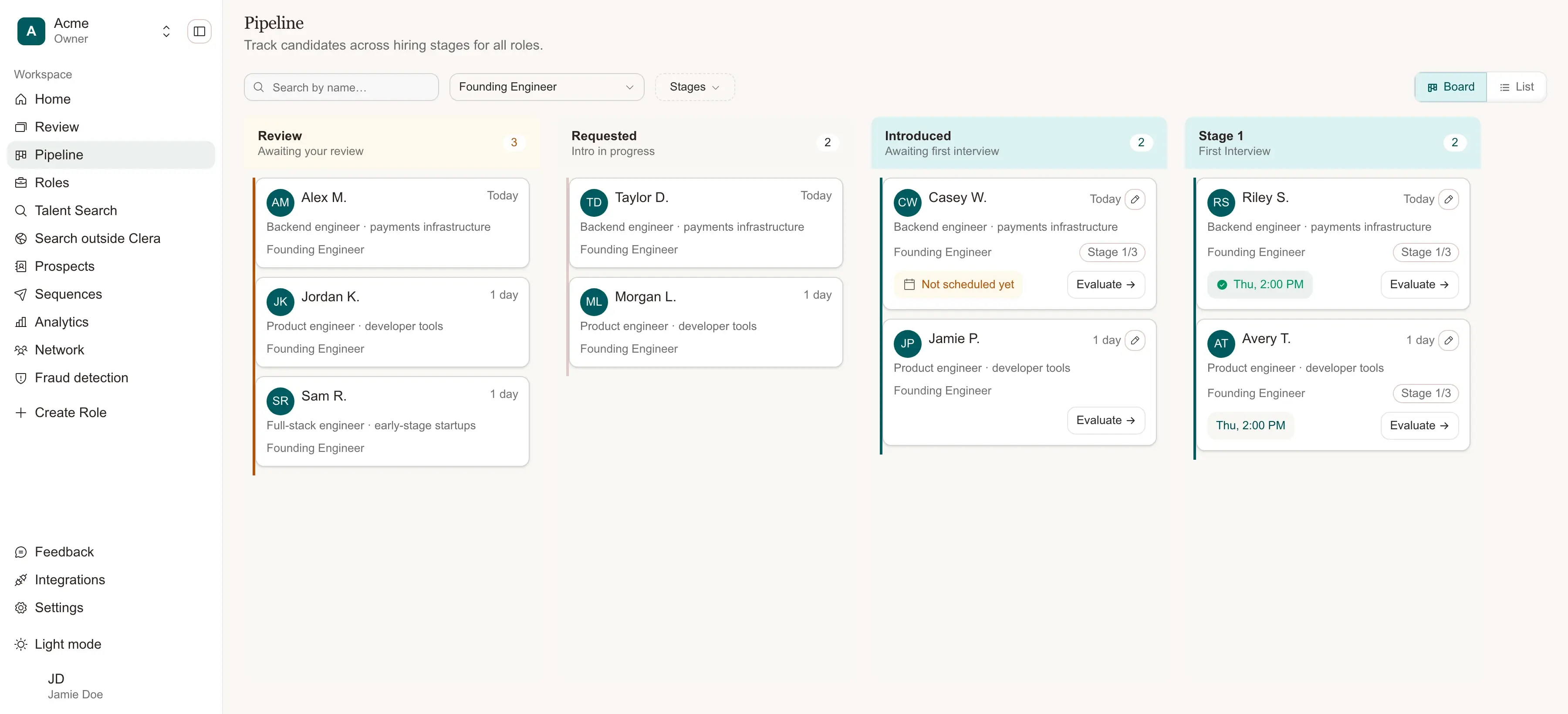1568x714 pixels.
Task: Click the AM avatar on Alex M.
Action: click(x=280, y=202)
